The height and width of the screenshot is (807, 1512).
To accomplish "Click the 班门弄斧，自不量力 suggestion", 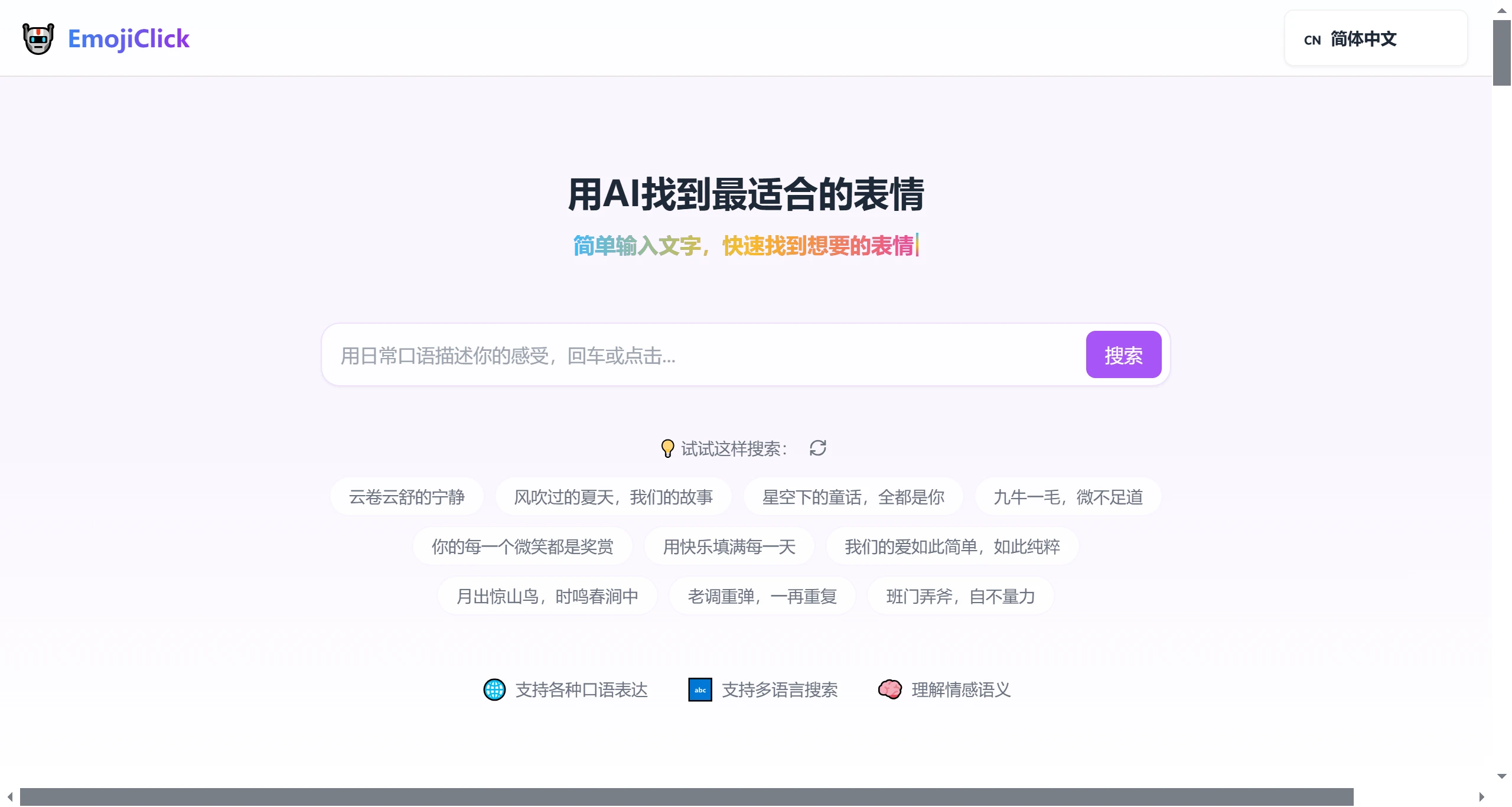I will (x=959, y=596).
